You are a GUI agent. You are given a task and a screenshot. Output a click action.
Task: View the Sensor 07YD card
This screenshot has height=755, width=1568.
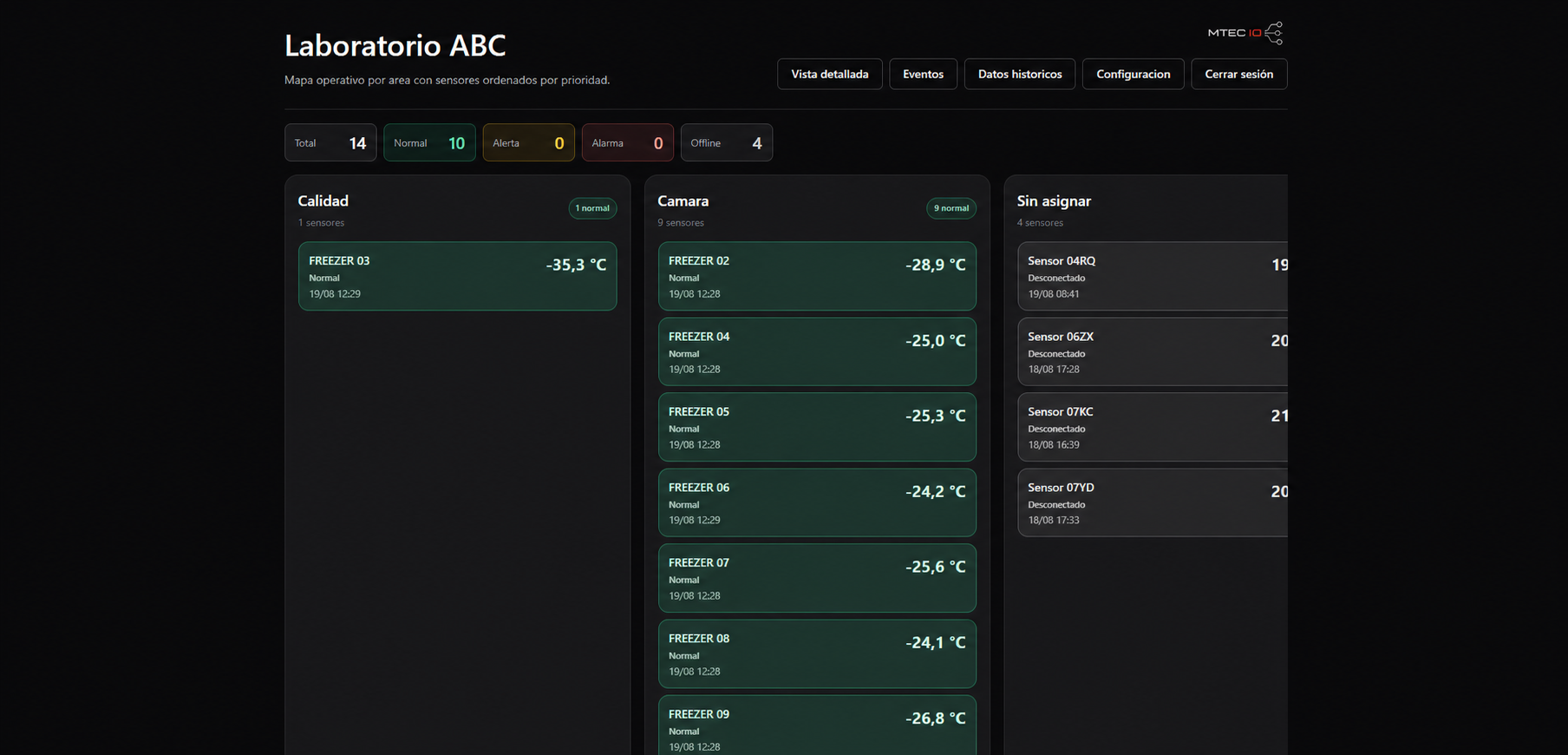tap(1153, 502)
